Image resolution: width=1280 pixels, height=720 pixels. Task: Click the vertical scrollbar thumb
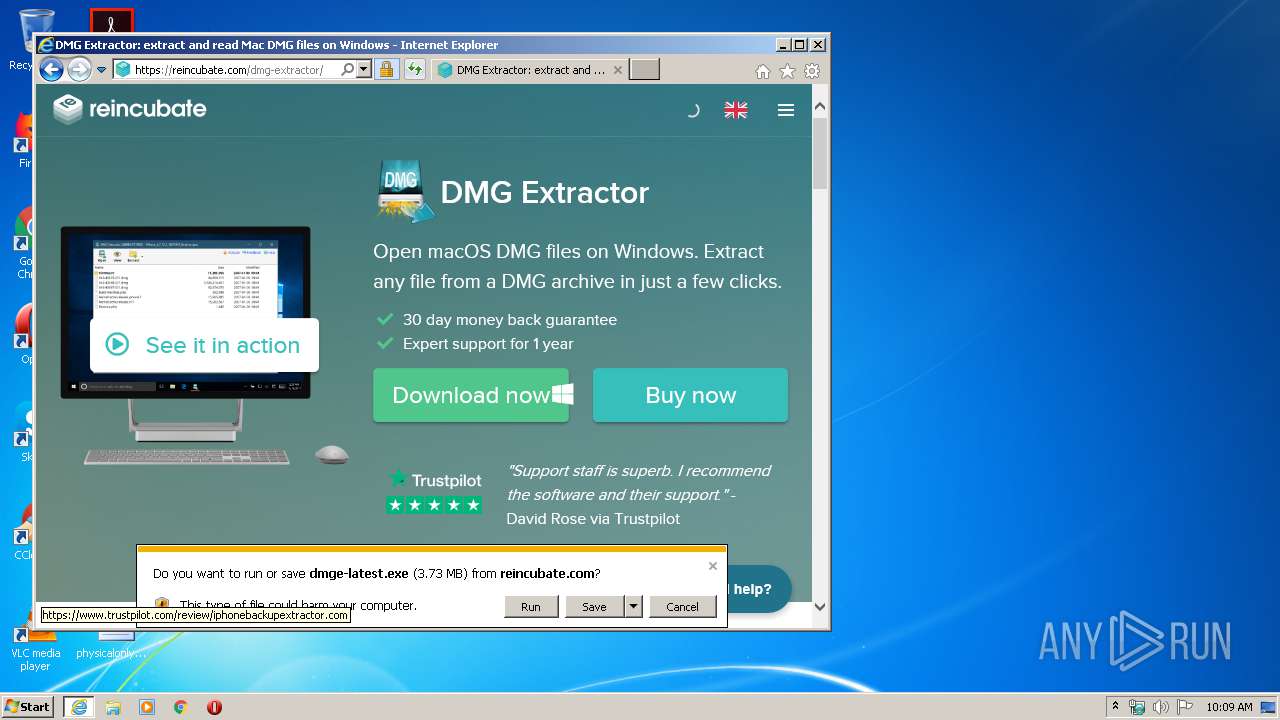click(x=820, y=153)
